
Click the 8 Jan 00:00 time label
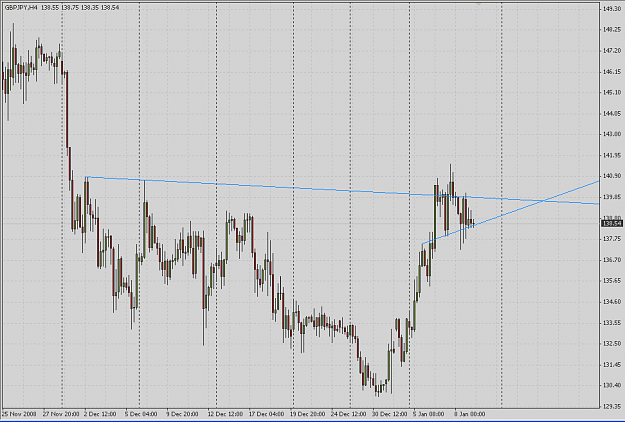tap(470, 414)
